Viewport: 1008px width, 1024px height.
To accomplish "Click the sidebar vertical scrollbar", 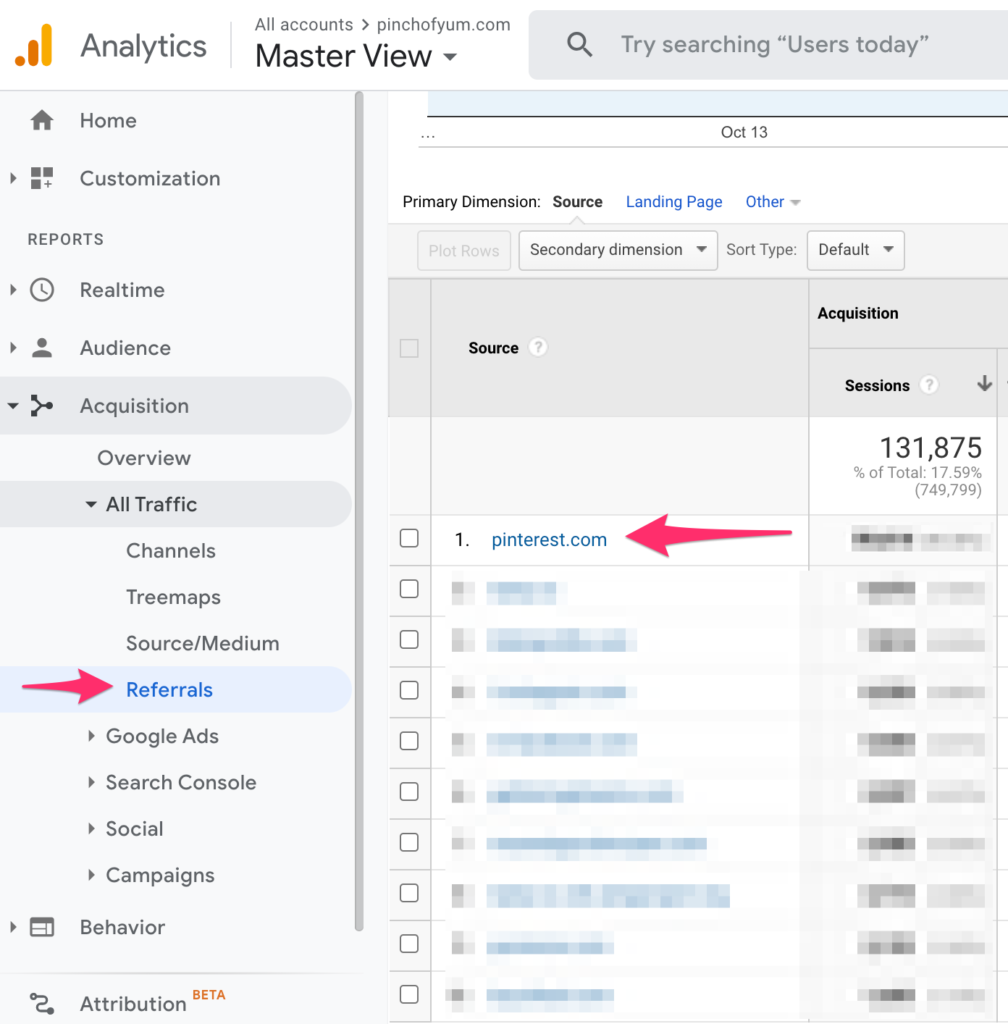I will tap(358, 511).
